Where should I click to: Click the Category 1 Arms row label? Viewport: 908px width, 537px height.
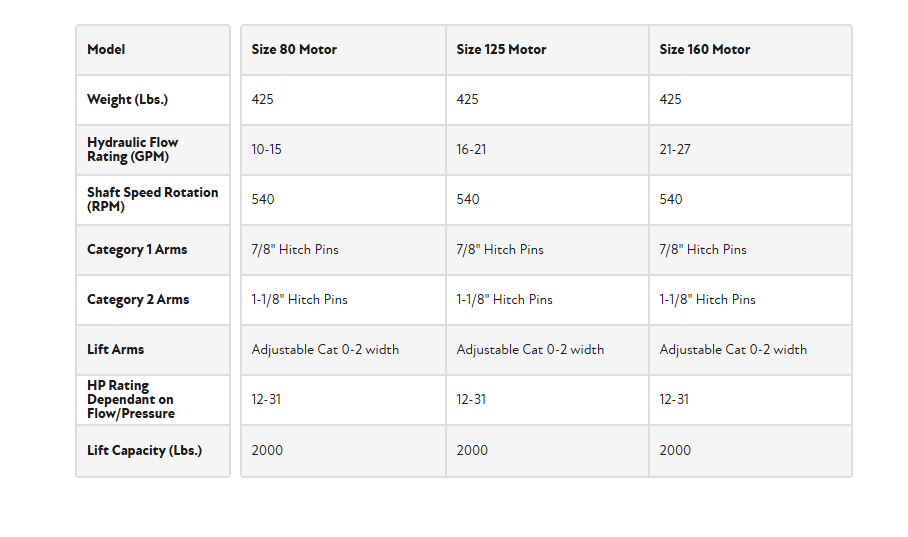(x=137, y=250)
